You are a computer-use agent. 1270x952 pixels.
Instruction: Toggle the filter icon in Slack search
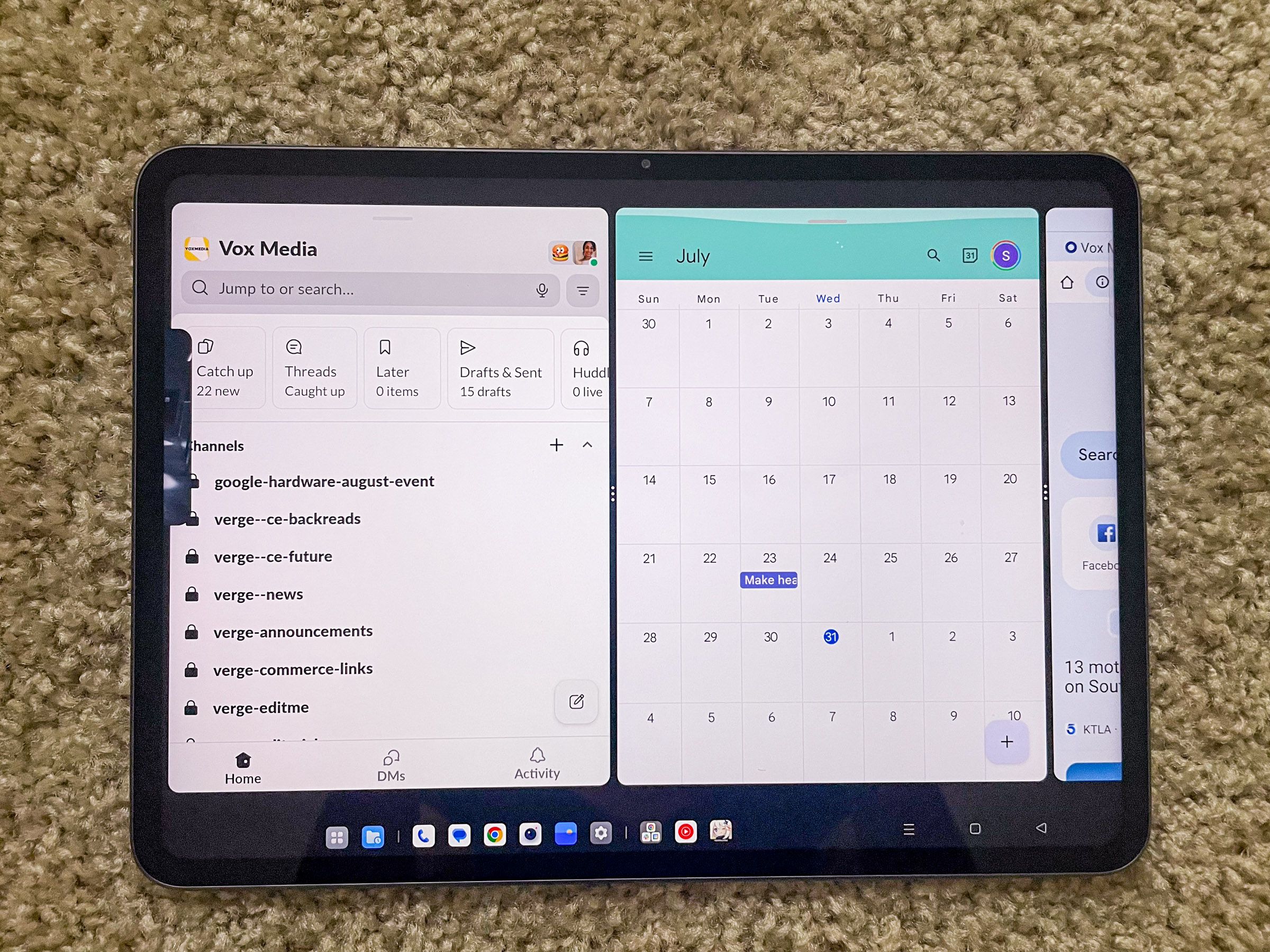tap(582, 289)
